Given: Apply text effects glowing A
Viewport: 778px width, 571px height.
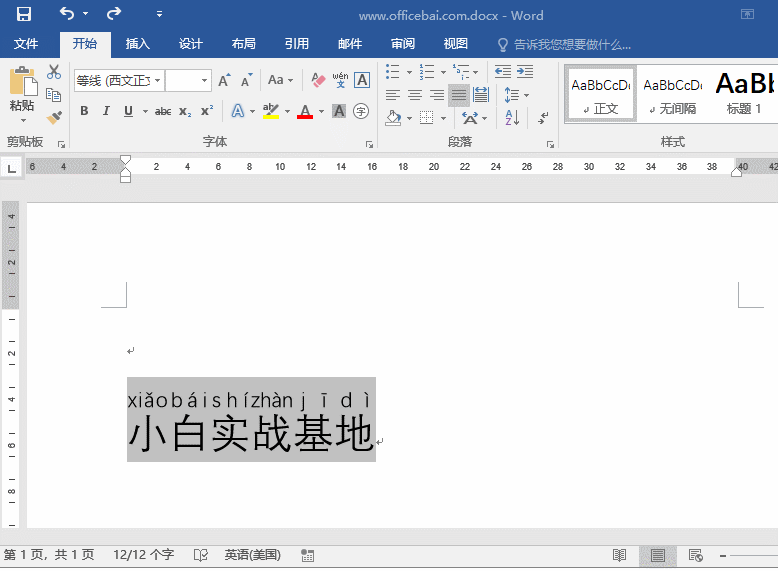Looking at the screenshot, I should [238, 111].
